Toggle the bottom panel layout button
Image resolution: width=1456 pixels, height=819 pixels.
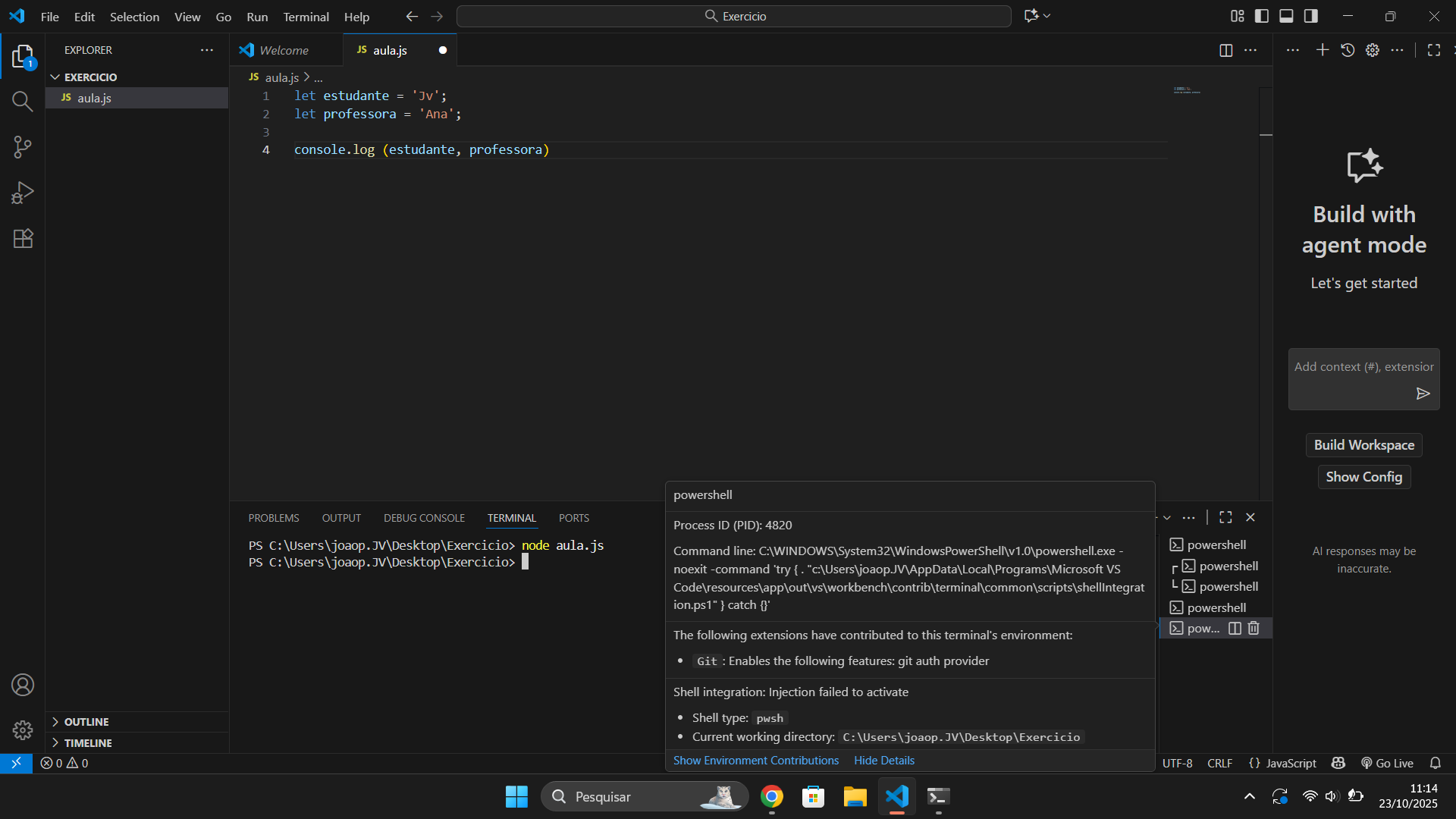tap(1286, 16)
